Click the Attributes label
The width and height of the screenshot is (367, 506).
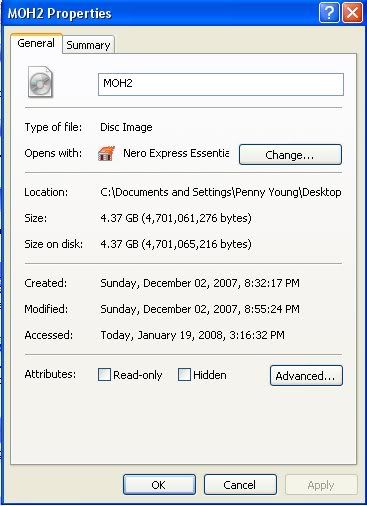coord(50,374)
